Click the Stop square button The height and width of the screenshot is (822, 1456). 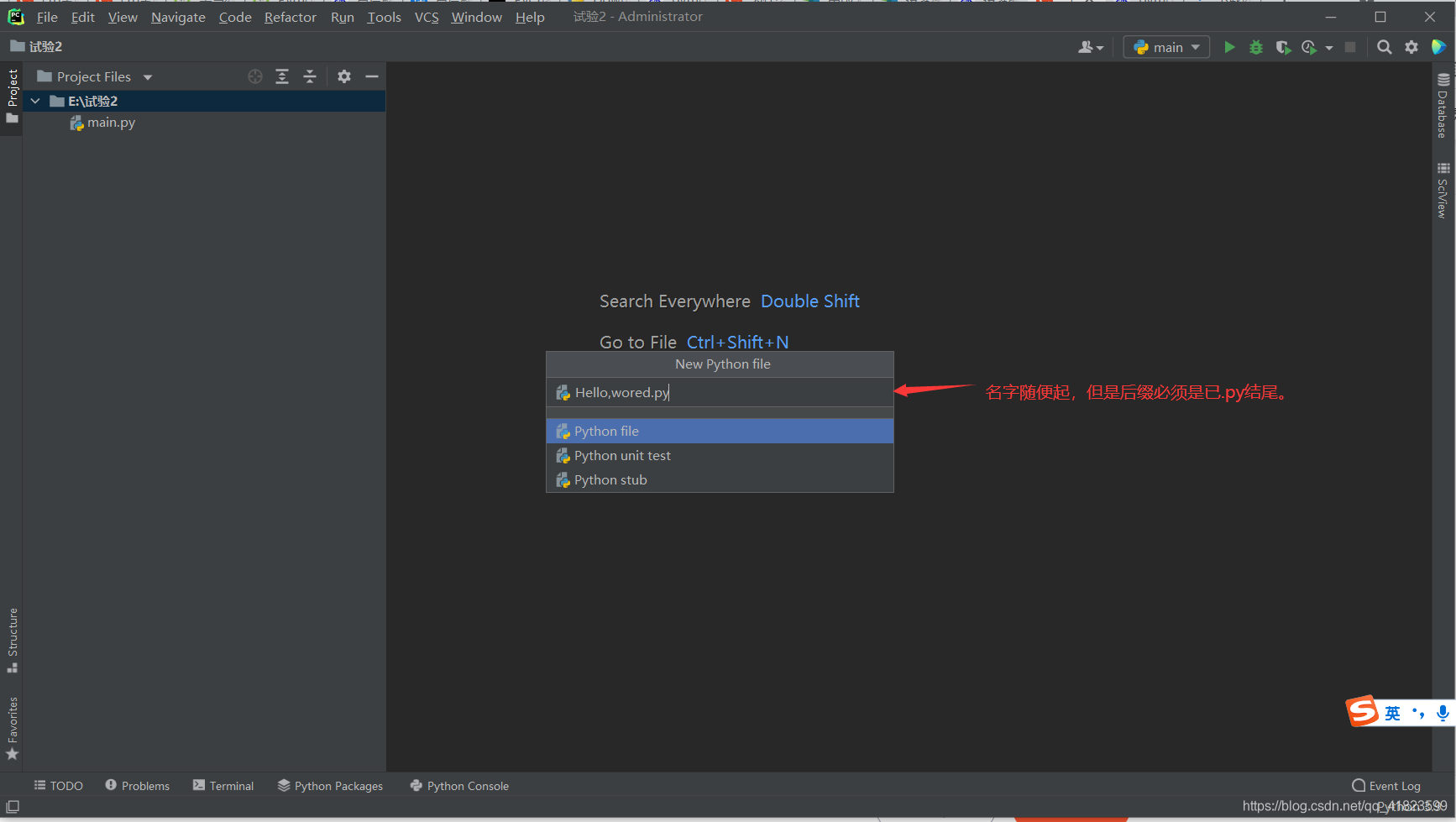coord(1350,47)
